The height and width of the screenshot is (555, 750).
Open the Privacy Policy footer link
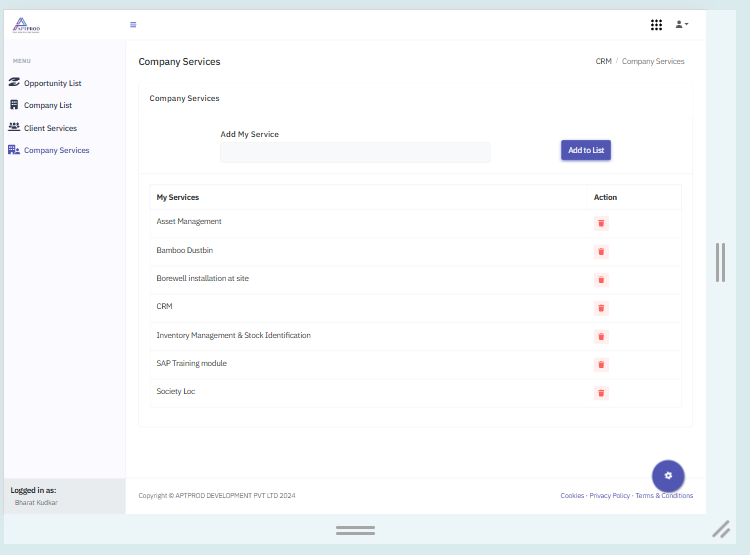coord(609,496)
